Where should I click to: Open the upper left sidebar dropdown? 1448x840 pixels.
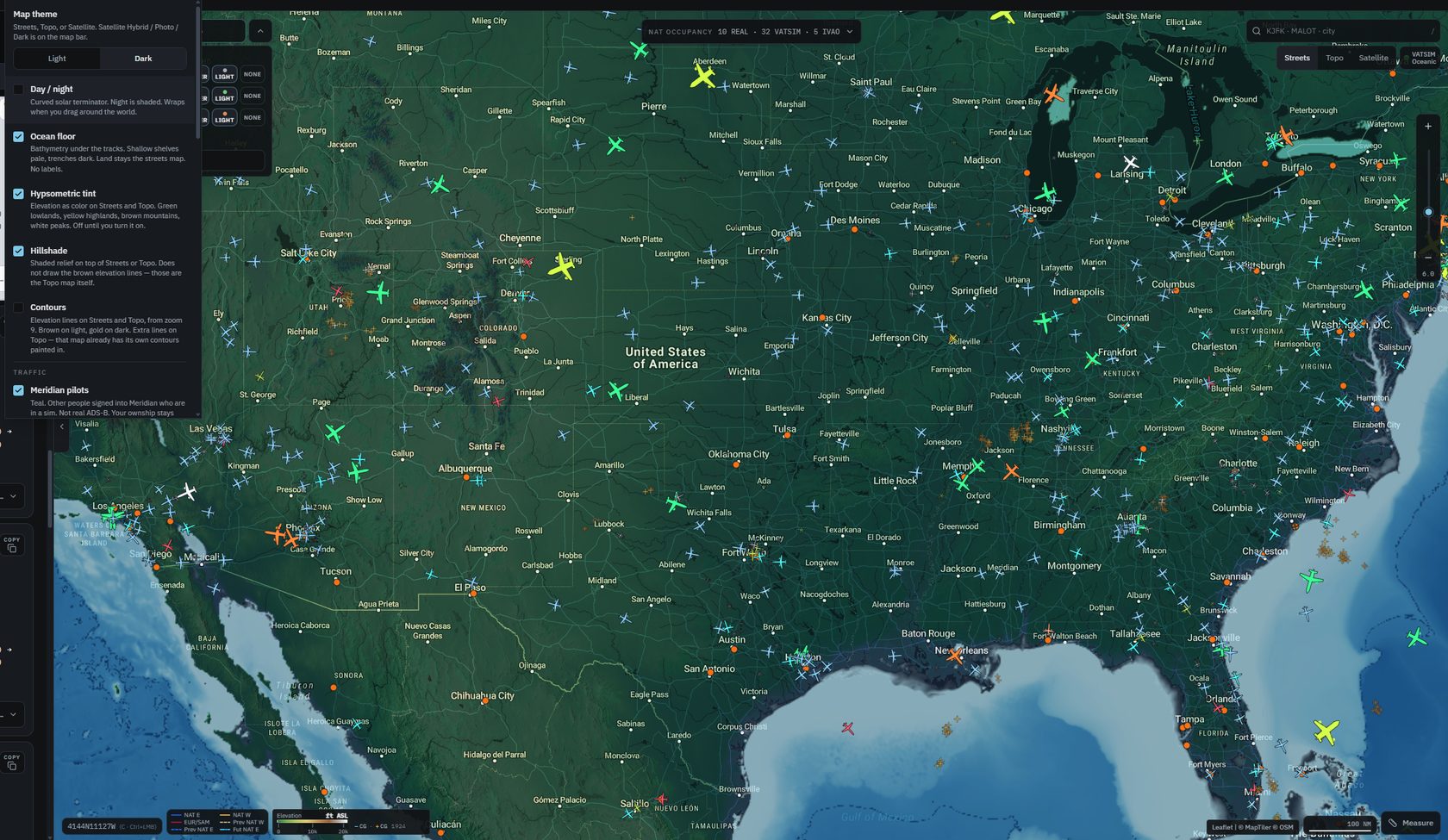click(13, 496)
